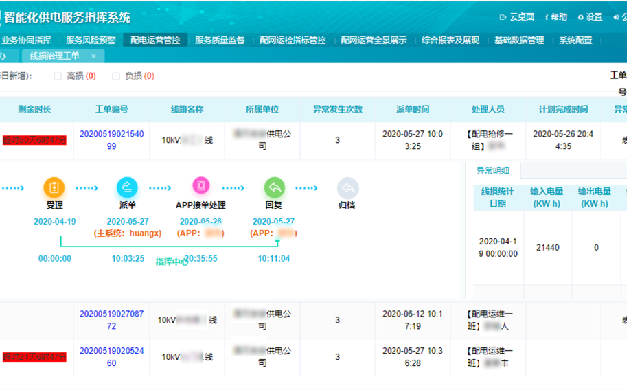Select the 异常明细 tab

click(493, 171)
